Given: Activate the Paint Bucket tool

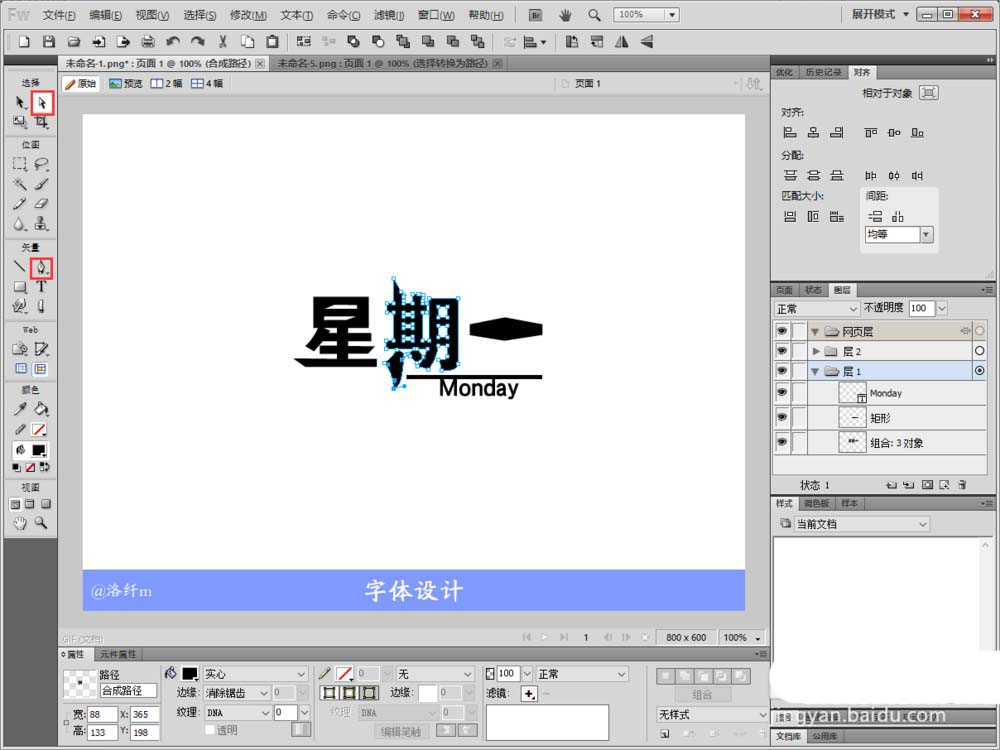Looking at the screenshot, I should (41, 409).
